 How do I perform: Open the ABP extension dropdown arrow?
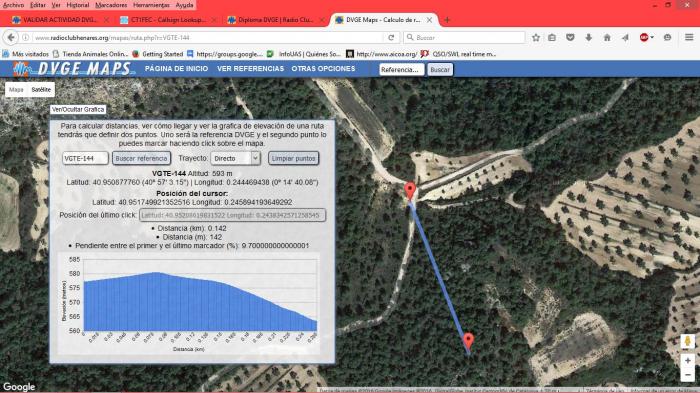click(x=652, y=38)
